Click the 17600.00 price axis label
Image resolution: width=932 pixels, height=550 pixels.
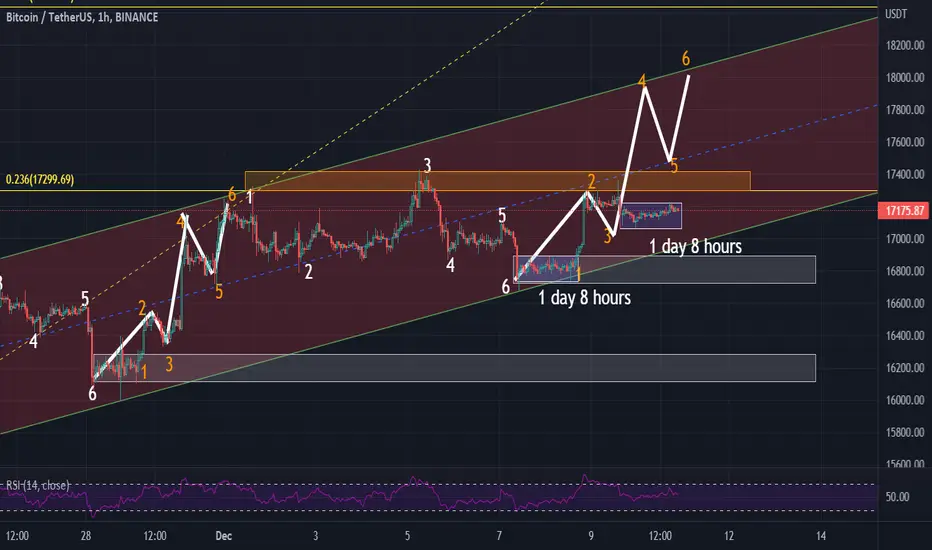coord(905,142)
